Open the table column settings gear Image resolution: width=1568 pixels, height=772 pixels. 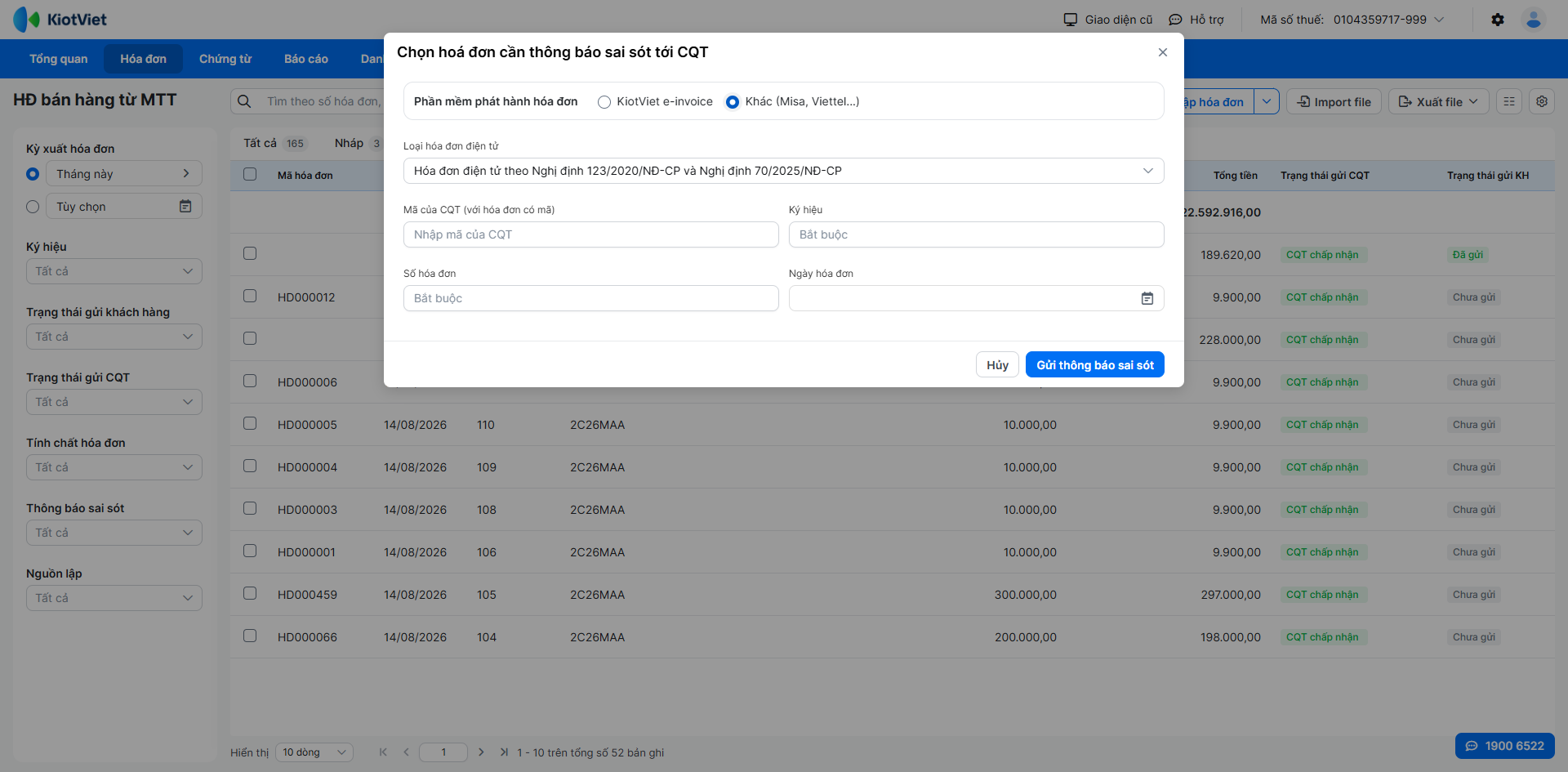click(x=1542, y=101)
